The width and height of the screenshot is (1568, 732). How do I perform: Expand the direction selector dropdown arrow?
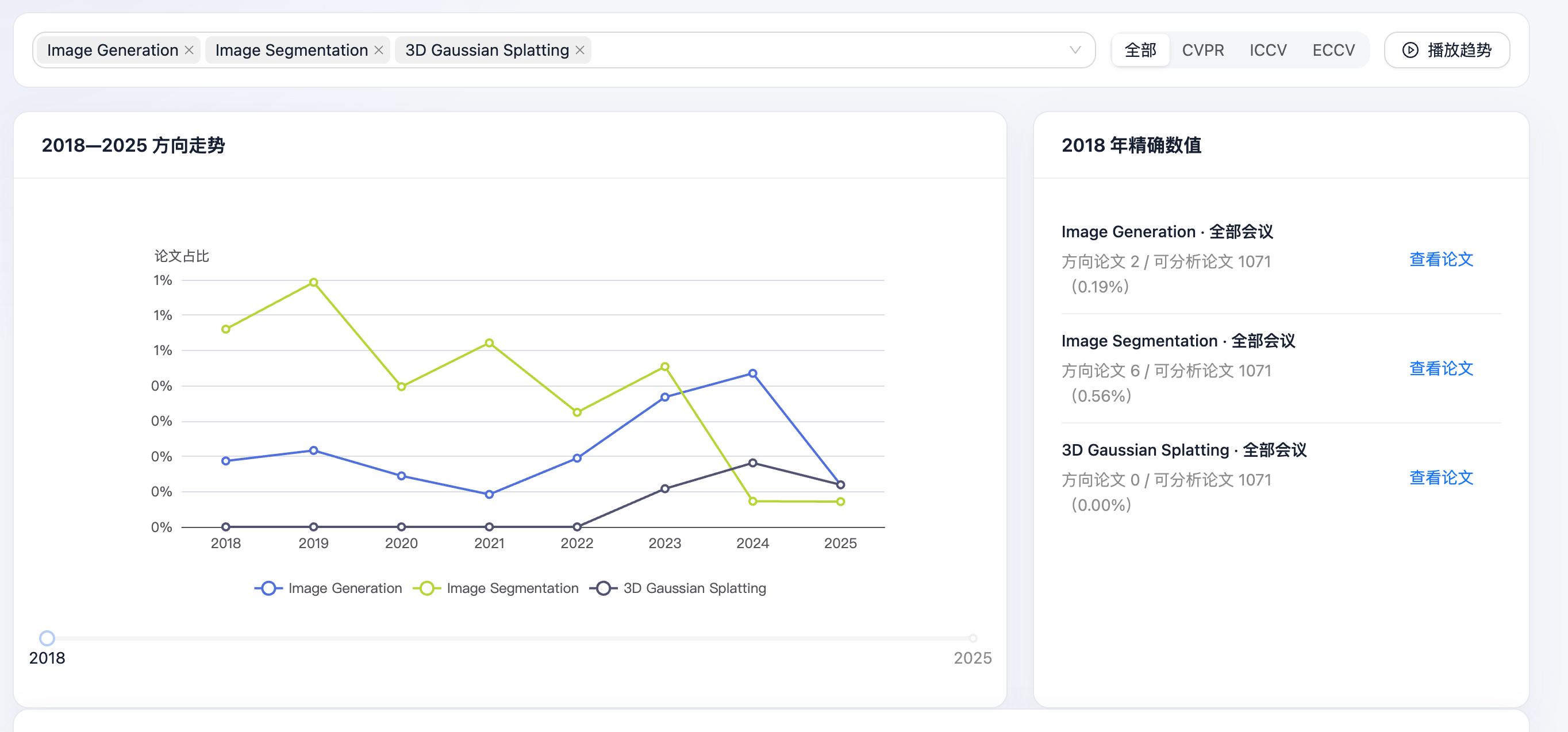click(1075, 50)
